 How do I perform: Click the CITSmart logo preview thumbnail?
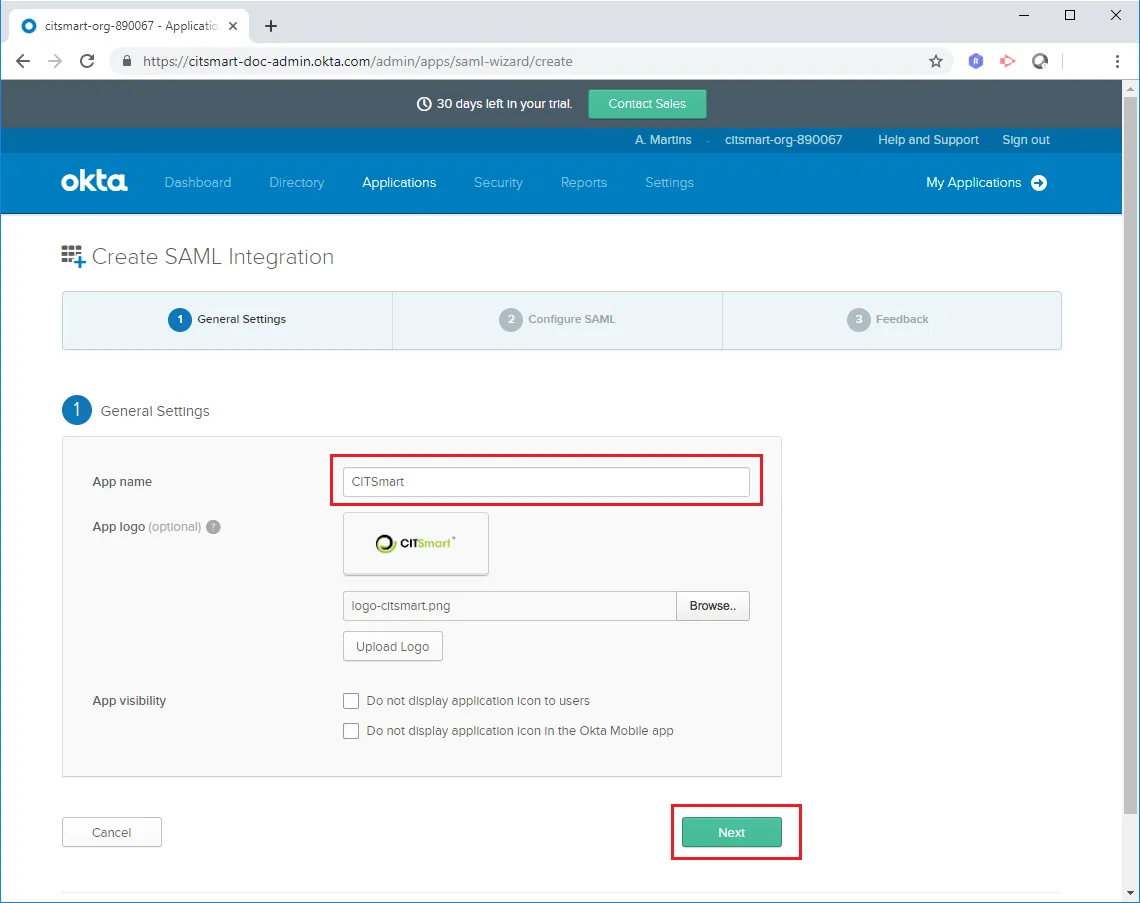pos(416,544)
